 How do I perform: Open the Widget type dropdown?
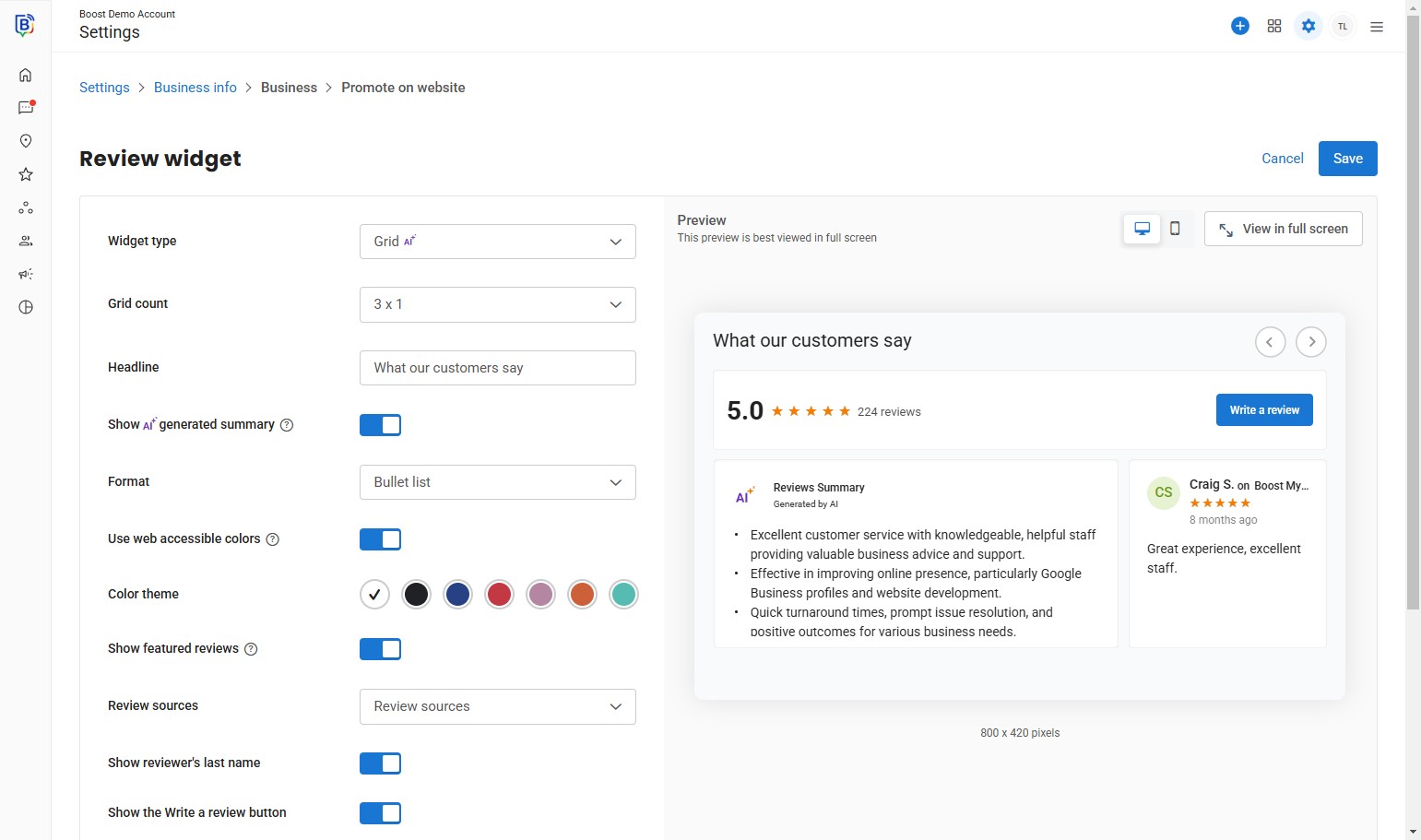497,242
